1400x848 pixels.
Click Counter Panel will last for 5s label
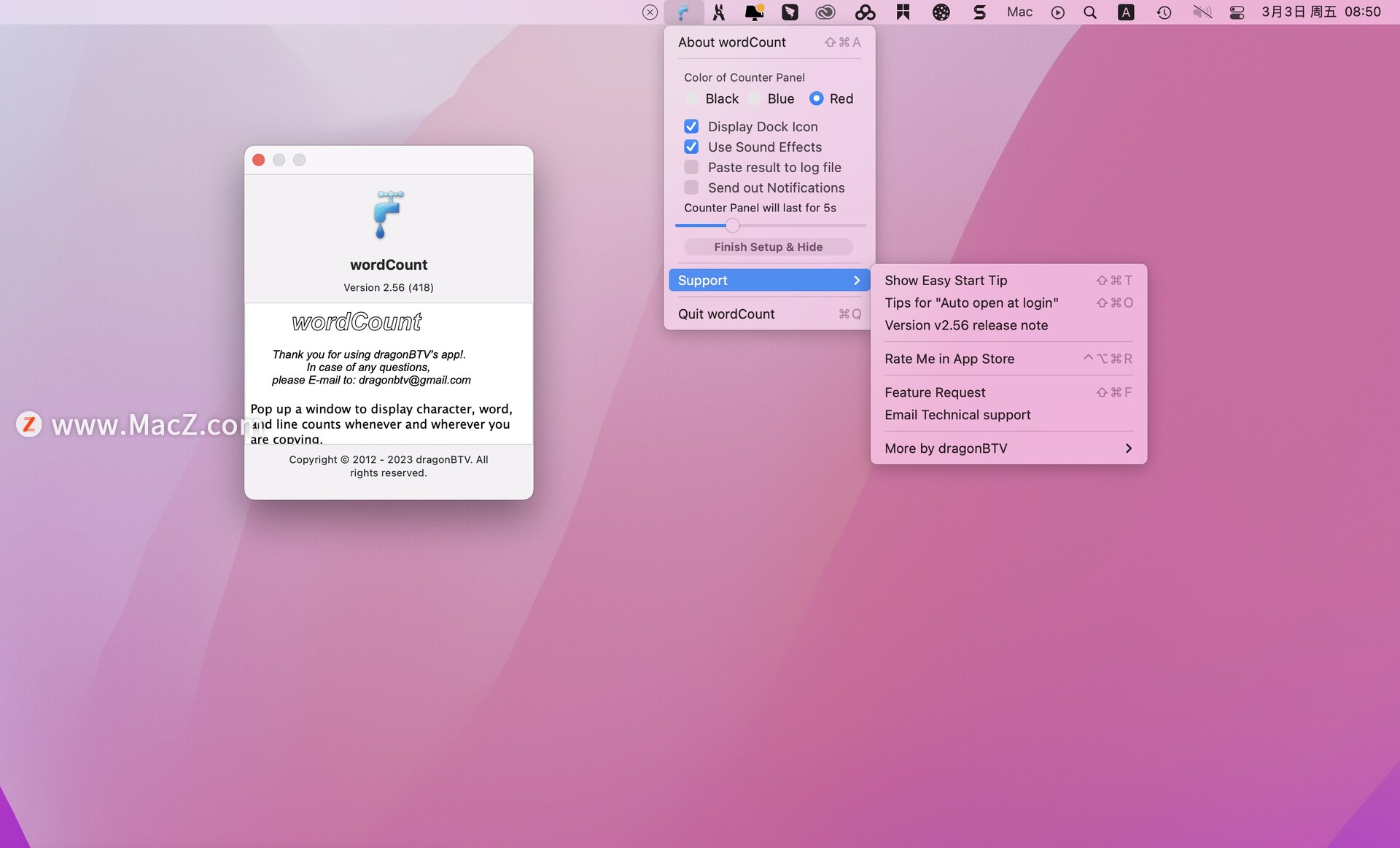760,209
